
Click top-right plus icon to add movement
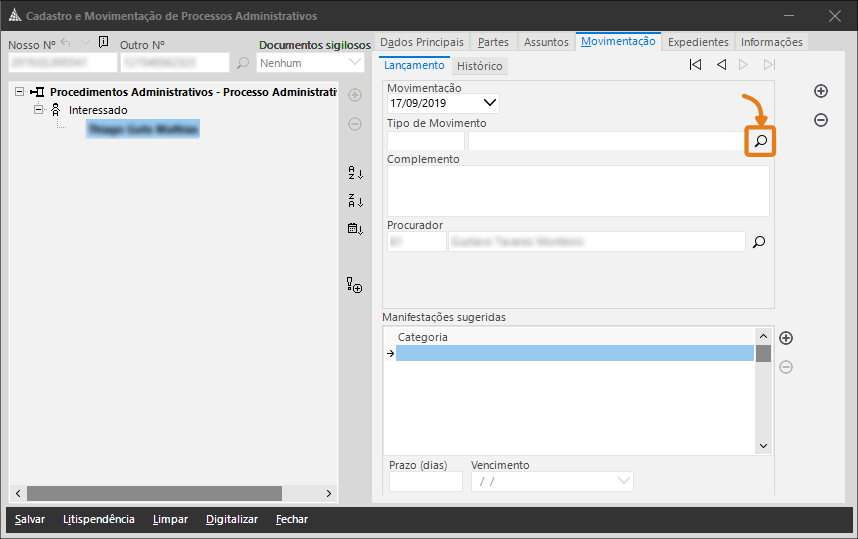821,91
